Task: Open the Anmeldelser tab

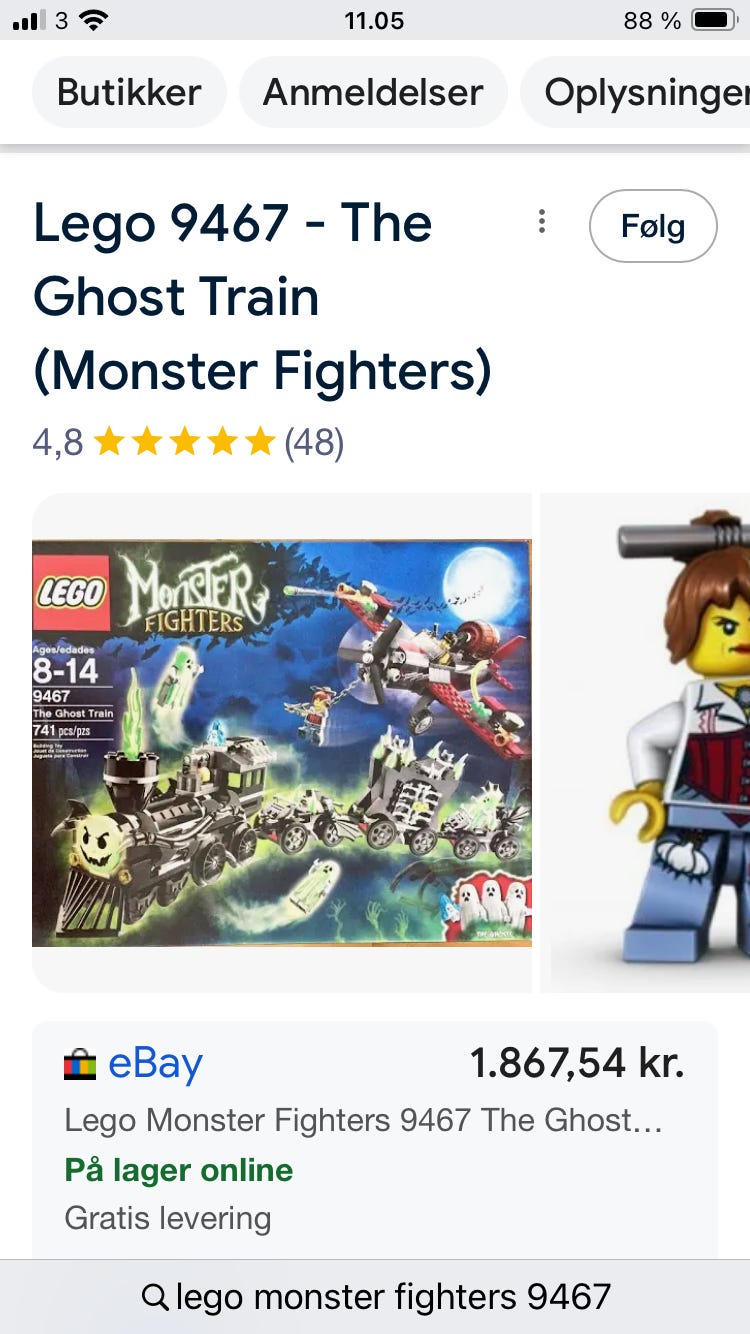Action: pos(373,92)
